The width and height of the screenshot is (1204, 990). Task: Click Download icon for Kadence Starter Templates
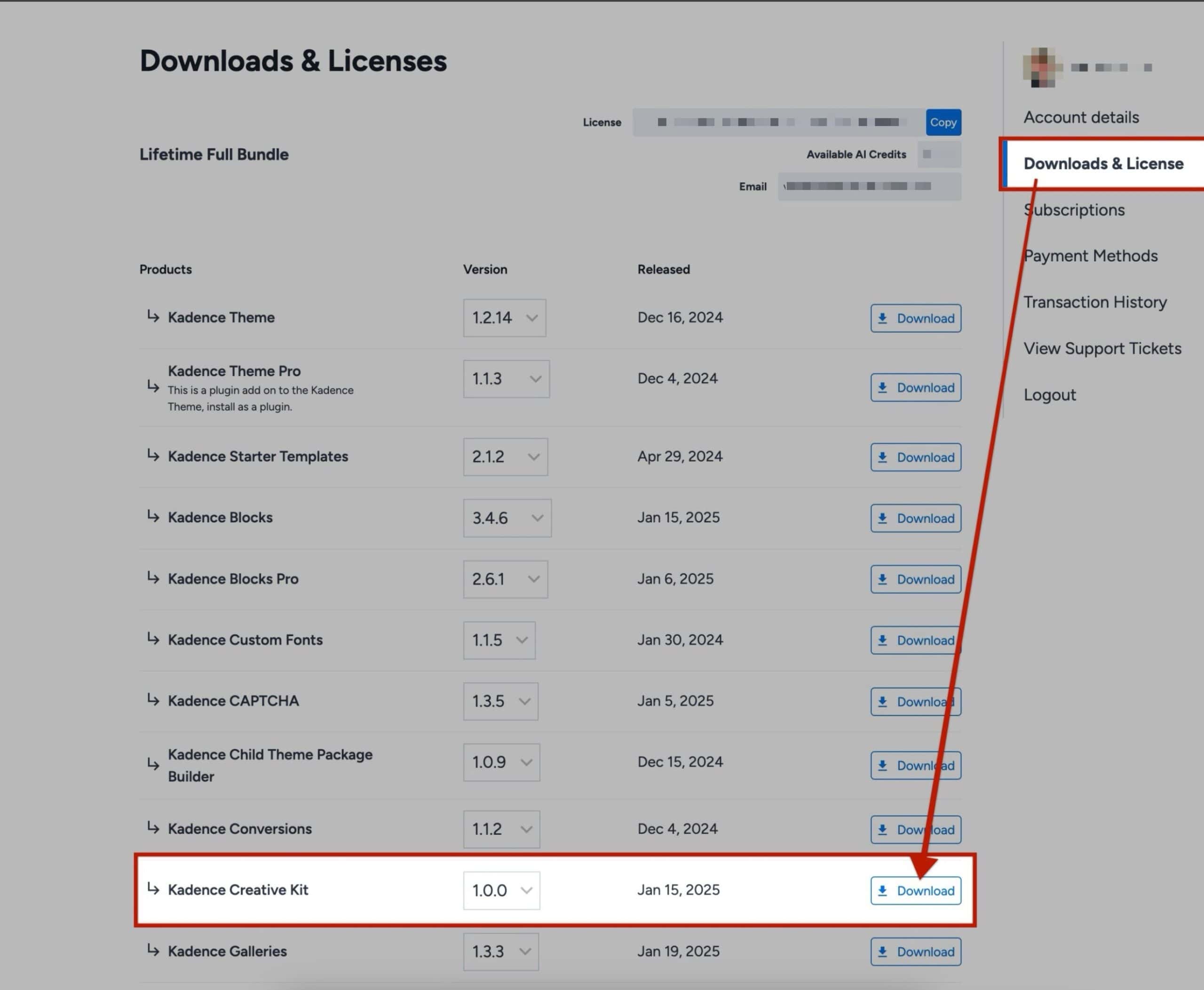coord(882,457)
